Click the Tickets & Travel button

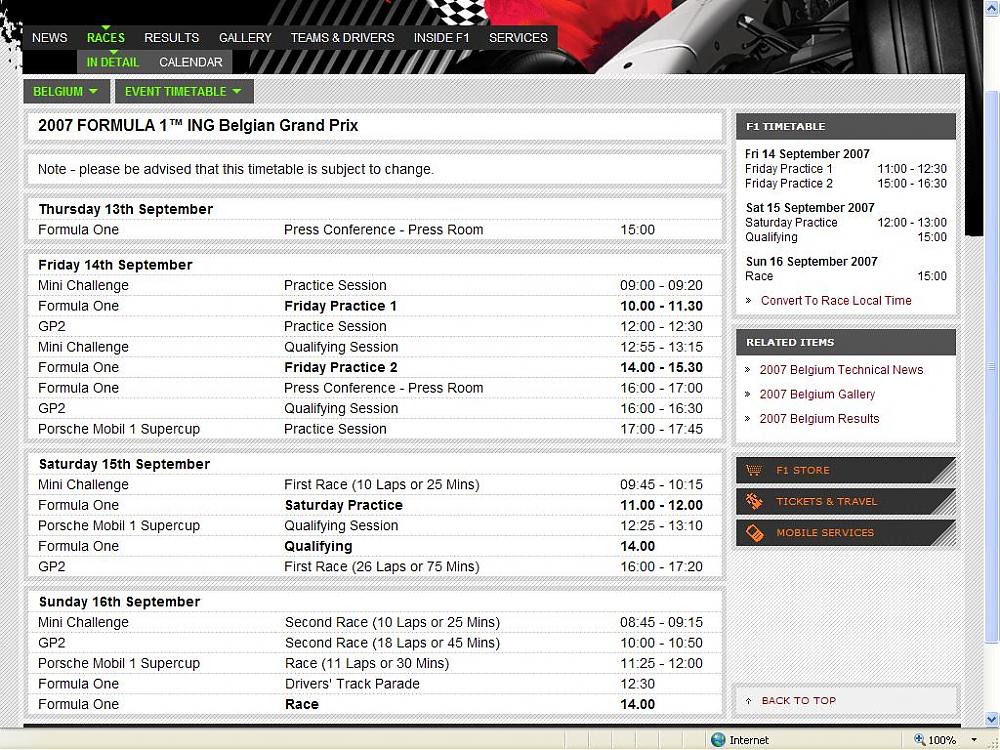pyautogui.click(x=846, y=501)
